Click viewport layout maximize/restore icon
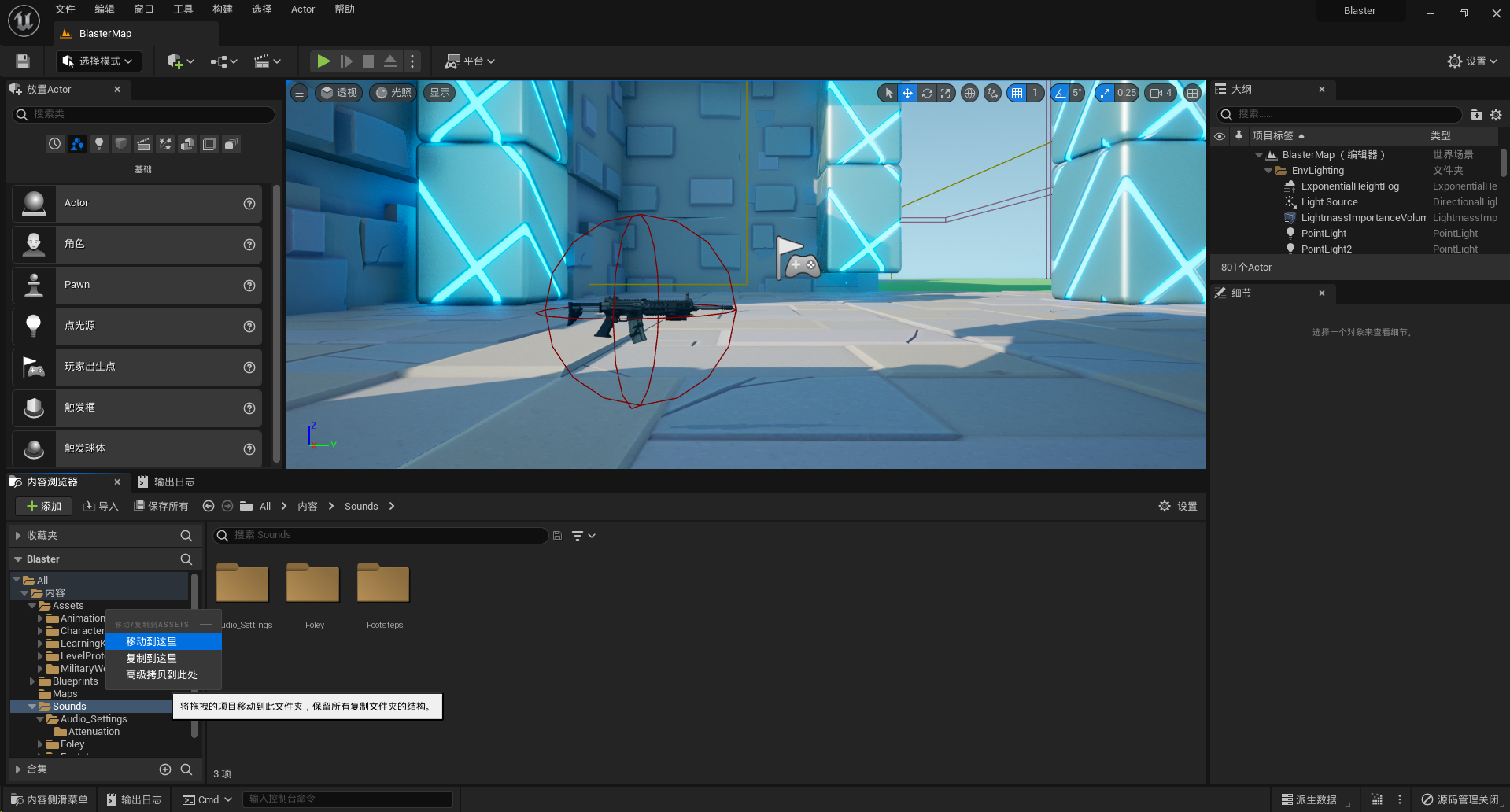This screenshot has height=812, width=1510. tap(1193, 93)
